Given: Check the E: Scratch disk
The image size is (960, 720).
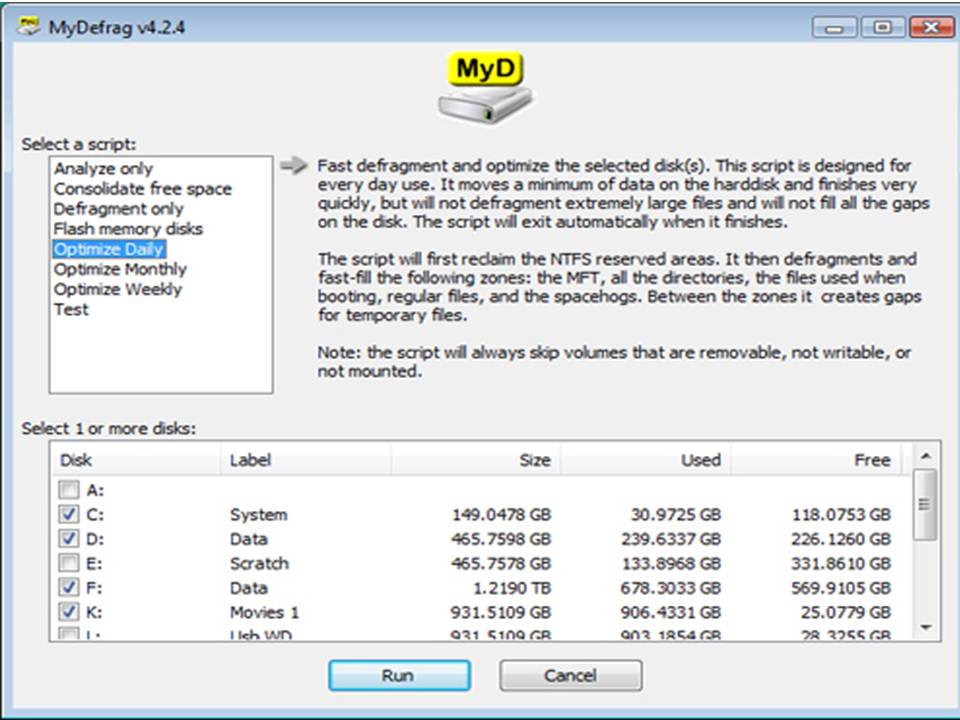Looking at the screenshot, I should point(69,563).
